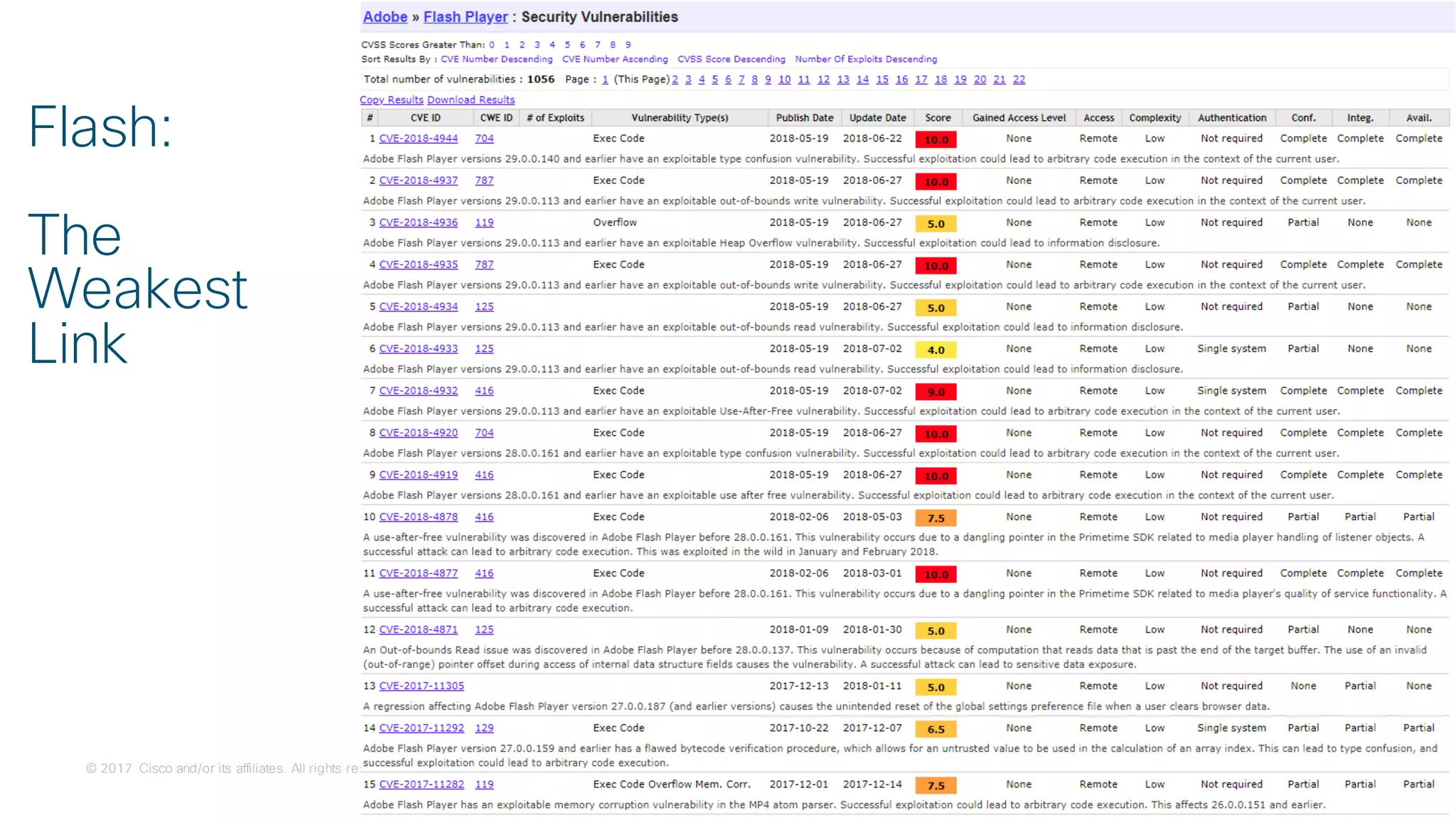Open CVE-2018-4935 details
This screenshot has height=818, width=1456.
point(418,264)
